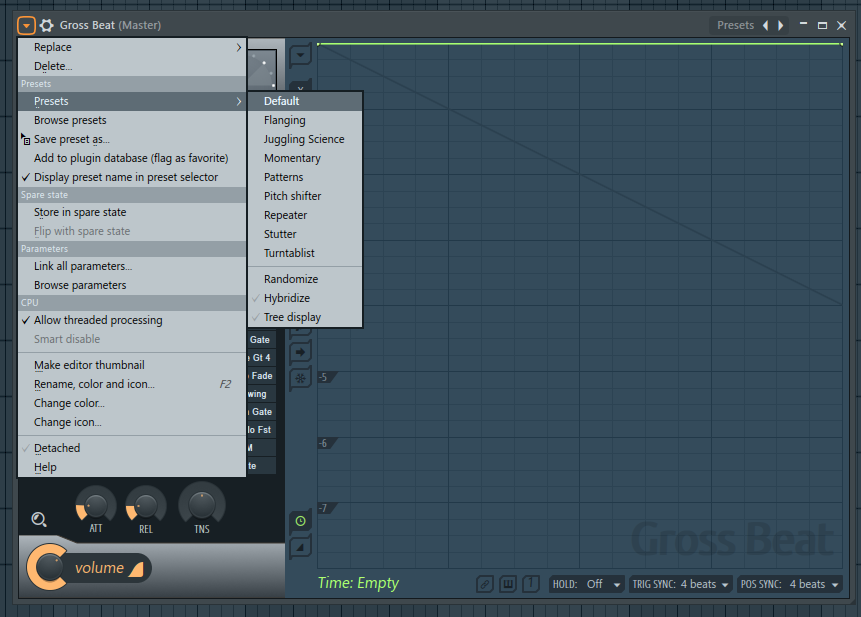The width and height of the screenshot is (861, 617).
Task: Click the right-arrow envelope button
Action: [x=300, y=352]
